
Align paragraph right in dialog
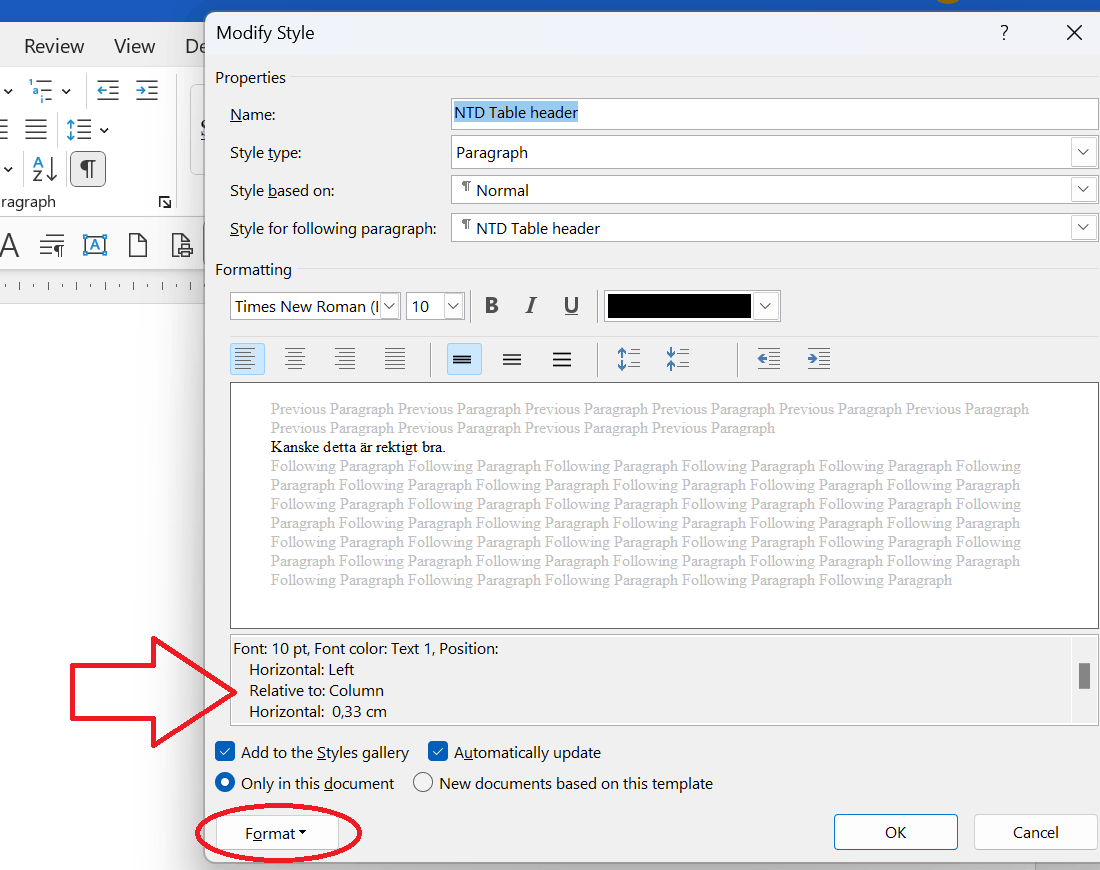point(344,359)
